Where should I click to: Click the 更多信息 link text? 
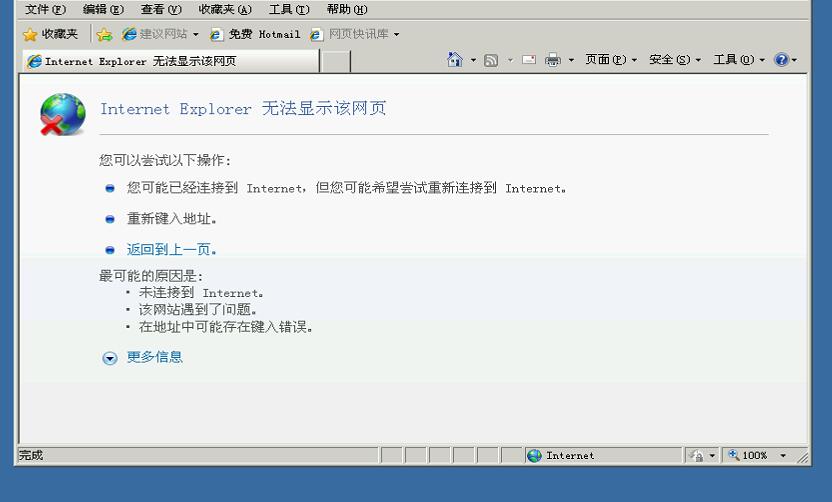point(154,357)
